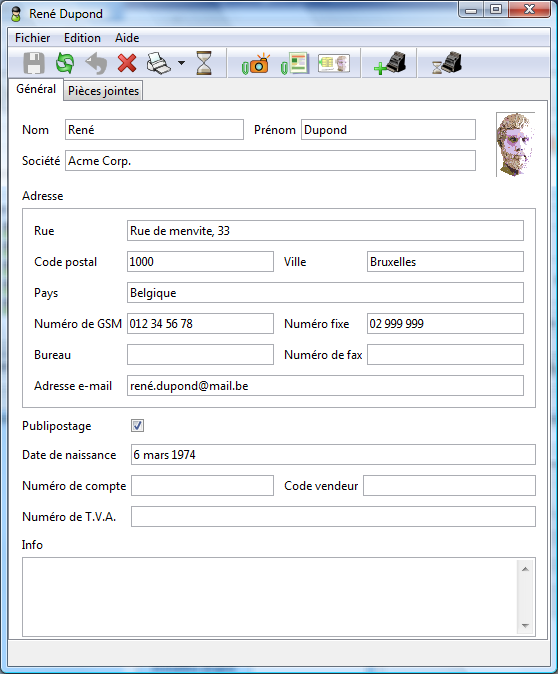Viewport: 558px width, 674px height.
Task: Click the Code vendeur field
Action: 449,486
